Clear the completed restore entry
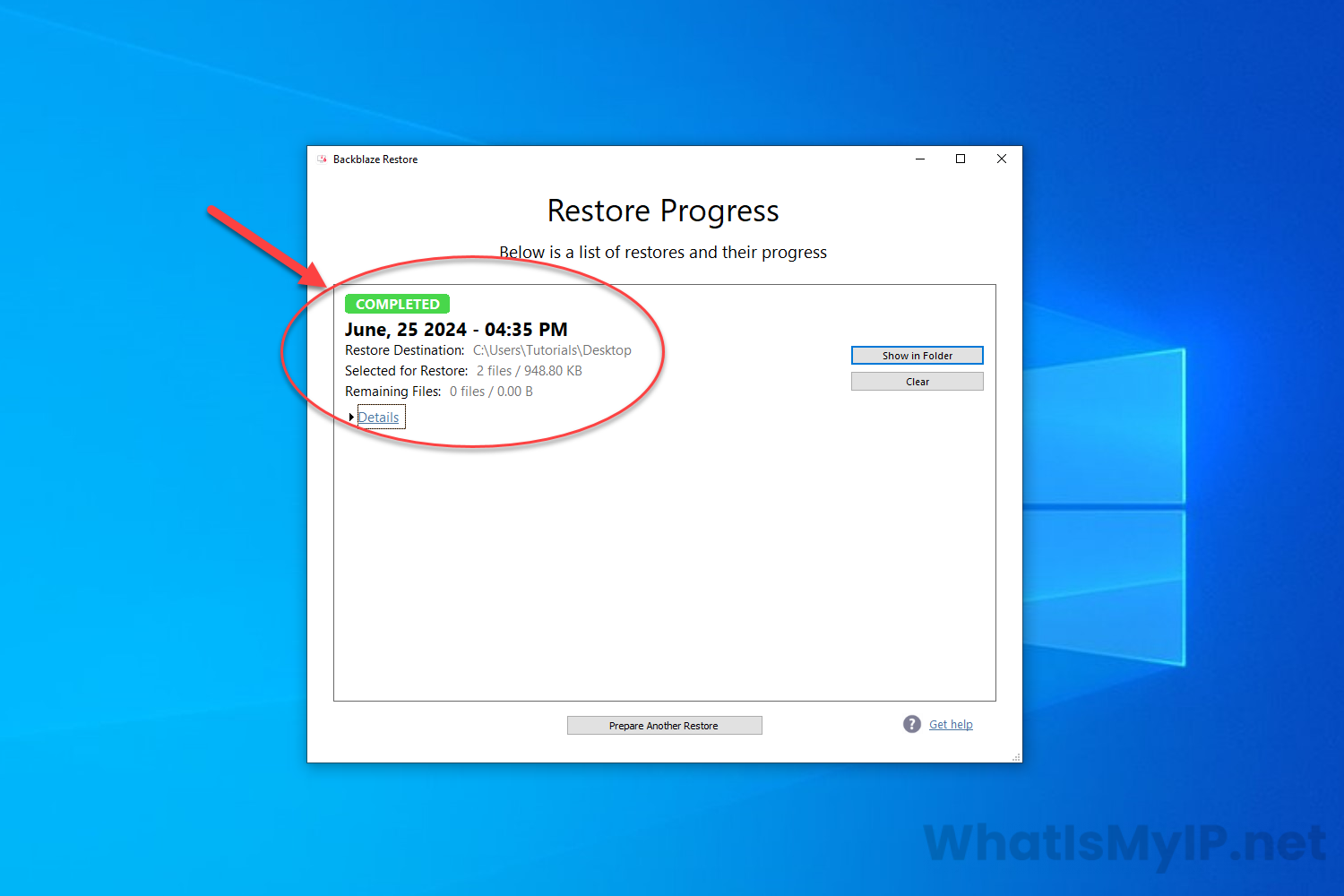Image resolution: width=1344 pixels, height=896 pixels. click(917, 382)
